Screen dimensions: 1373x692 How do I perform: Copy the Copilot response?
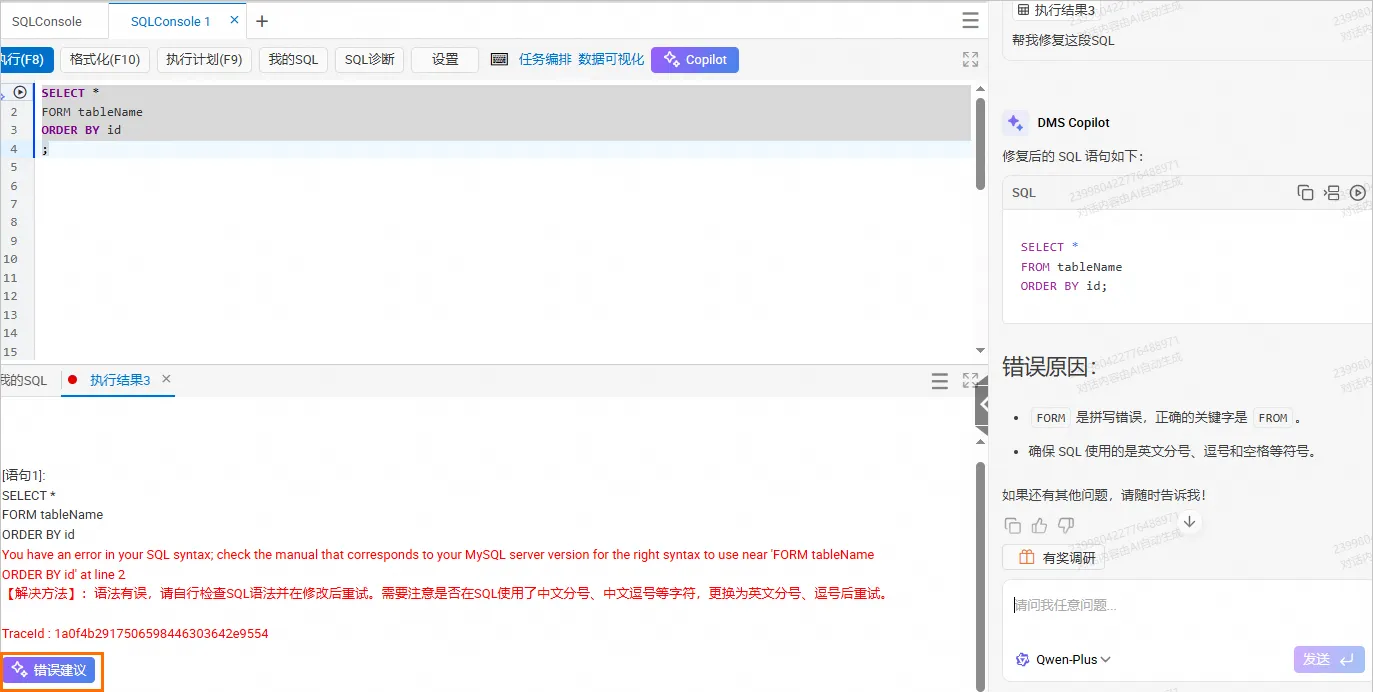pos(1013,525)
